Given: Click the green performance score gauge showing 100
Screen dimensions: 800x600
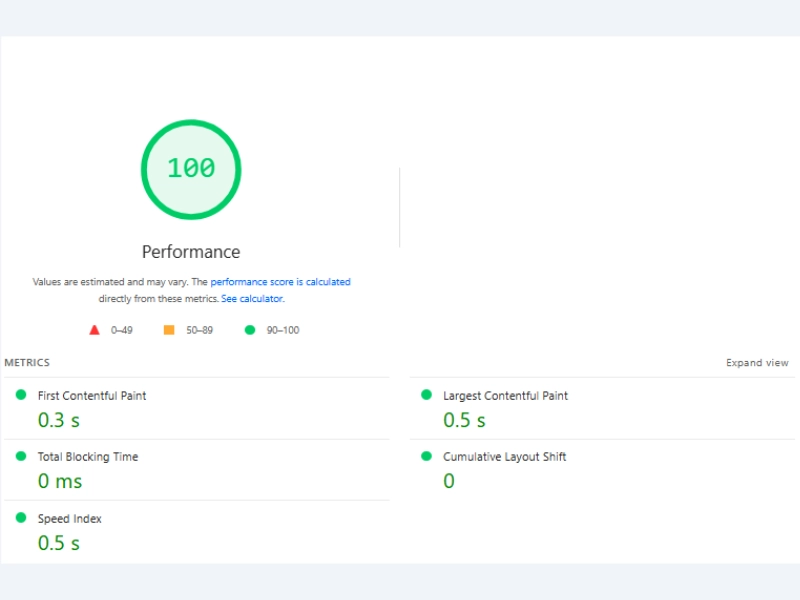Looking at the screenshot, I should [x=191, y=168].
